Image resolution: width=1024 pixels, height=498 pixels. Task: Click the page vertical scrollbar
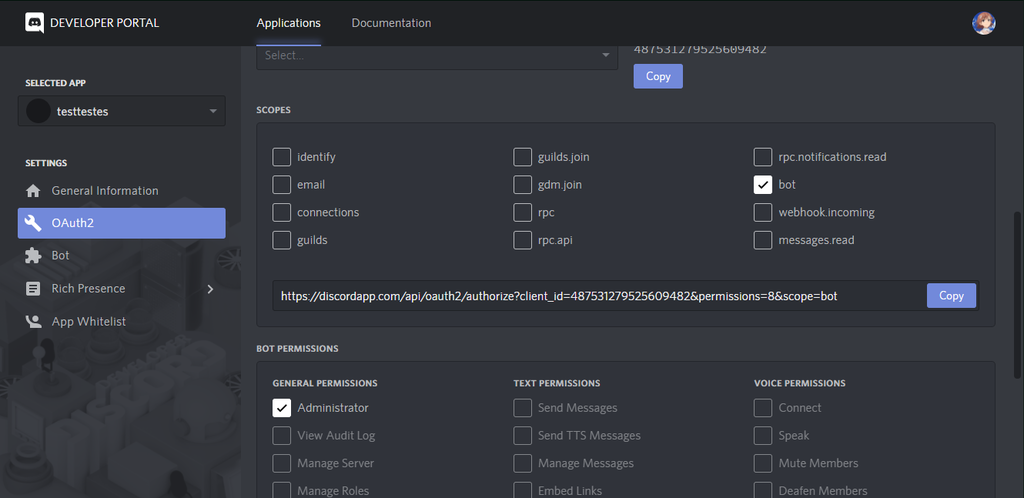coord(1018,294)
